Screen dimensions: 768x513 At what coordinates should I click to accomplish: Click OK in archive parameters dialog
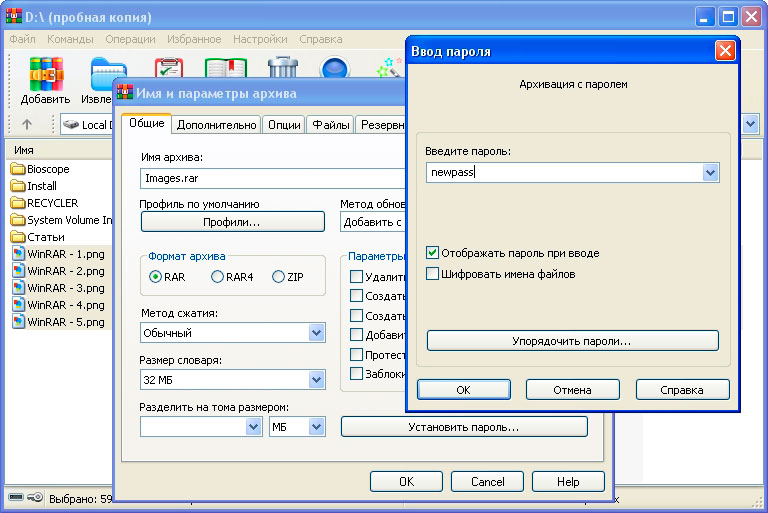[407, 482]
